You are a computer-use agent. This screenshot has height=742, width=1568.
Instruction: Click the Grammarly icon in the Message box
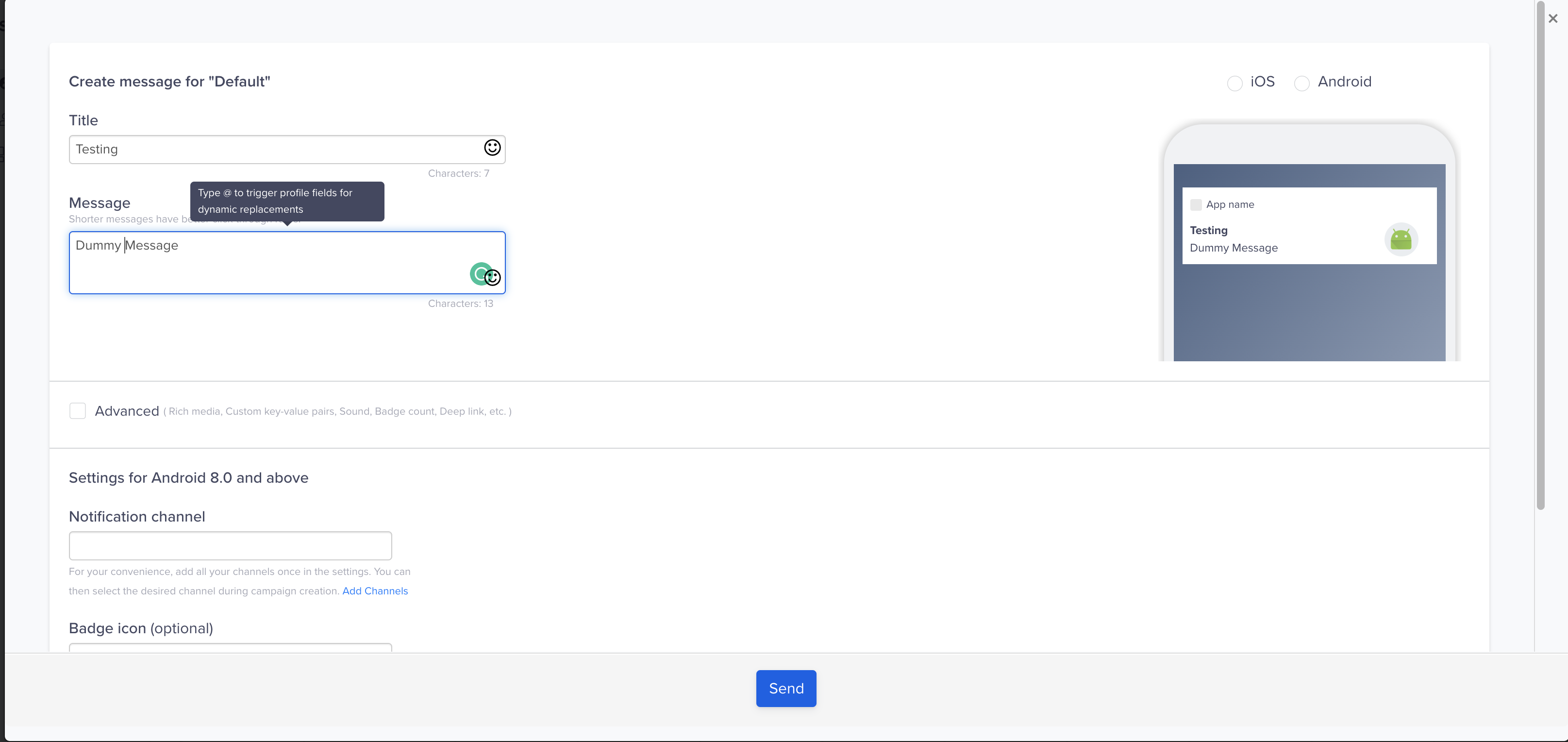[480, 273]
